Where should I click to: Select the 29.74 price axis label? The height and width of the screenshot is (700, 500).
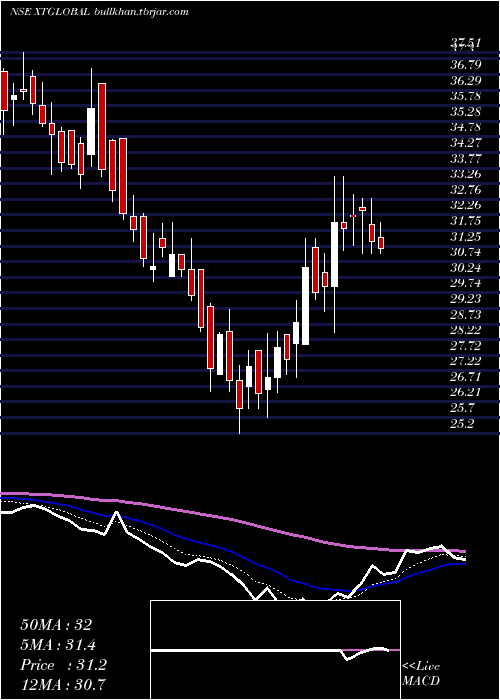point(465,284)
